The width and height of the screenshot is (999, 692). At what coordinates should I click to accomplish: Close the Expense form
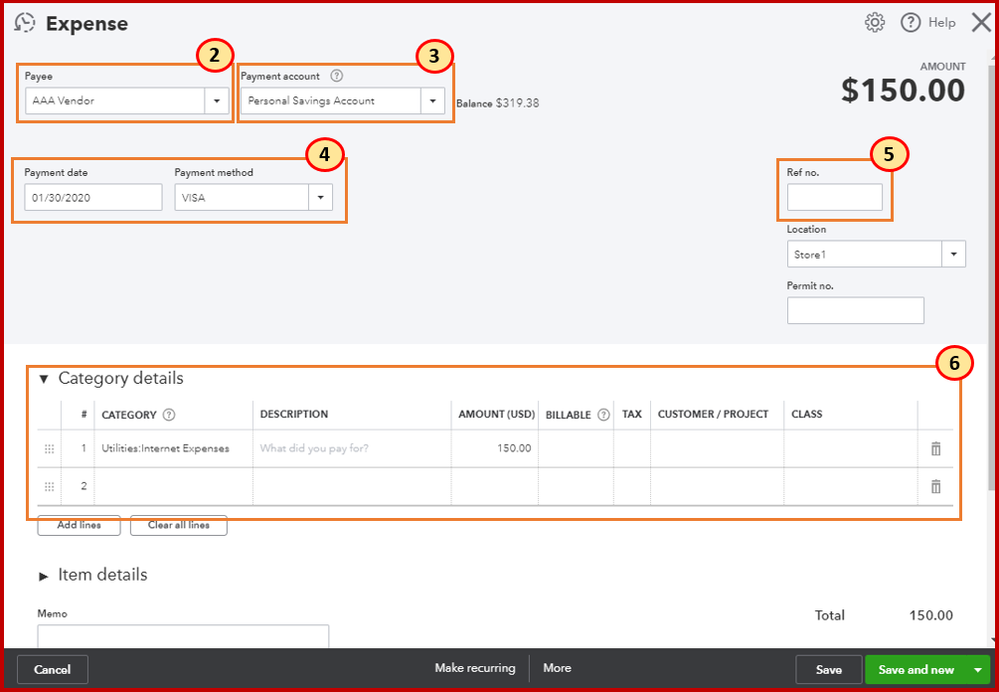pyautogui.click(x=982, y=22)
